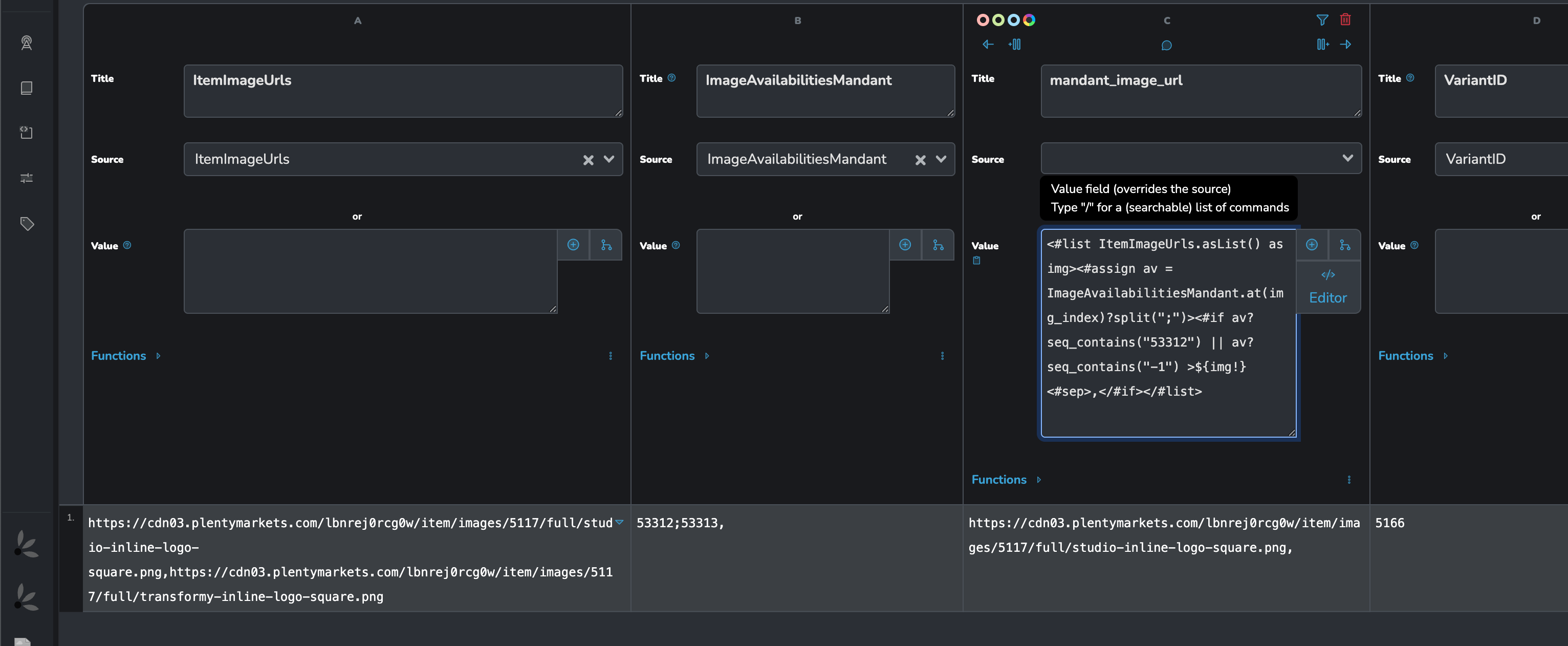
Task: Open the tag icon in left sidebar
Action: [x=27, y=224]
